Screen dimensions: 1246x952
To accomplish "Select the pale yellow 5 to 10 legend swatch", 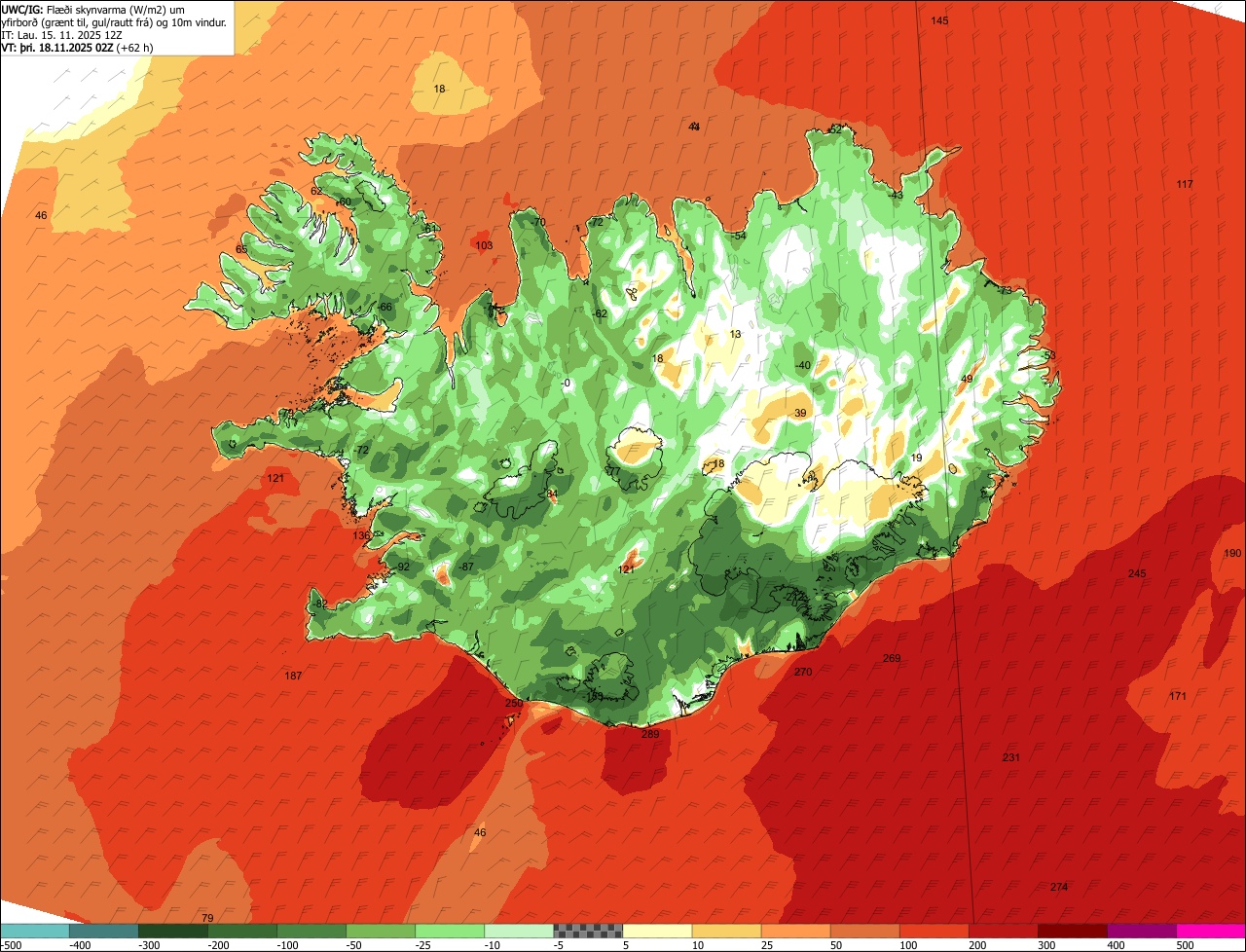I will (657, 931).
